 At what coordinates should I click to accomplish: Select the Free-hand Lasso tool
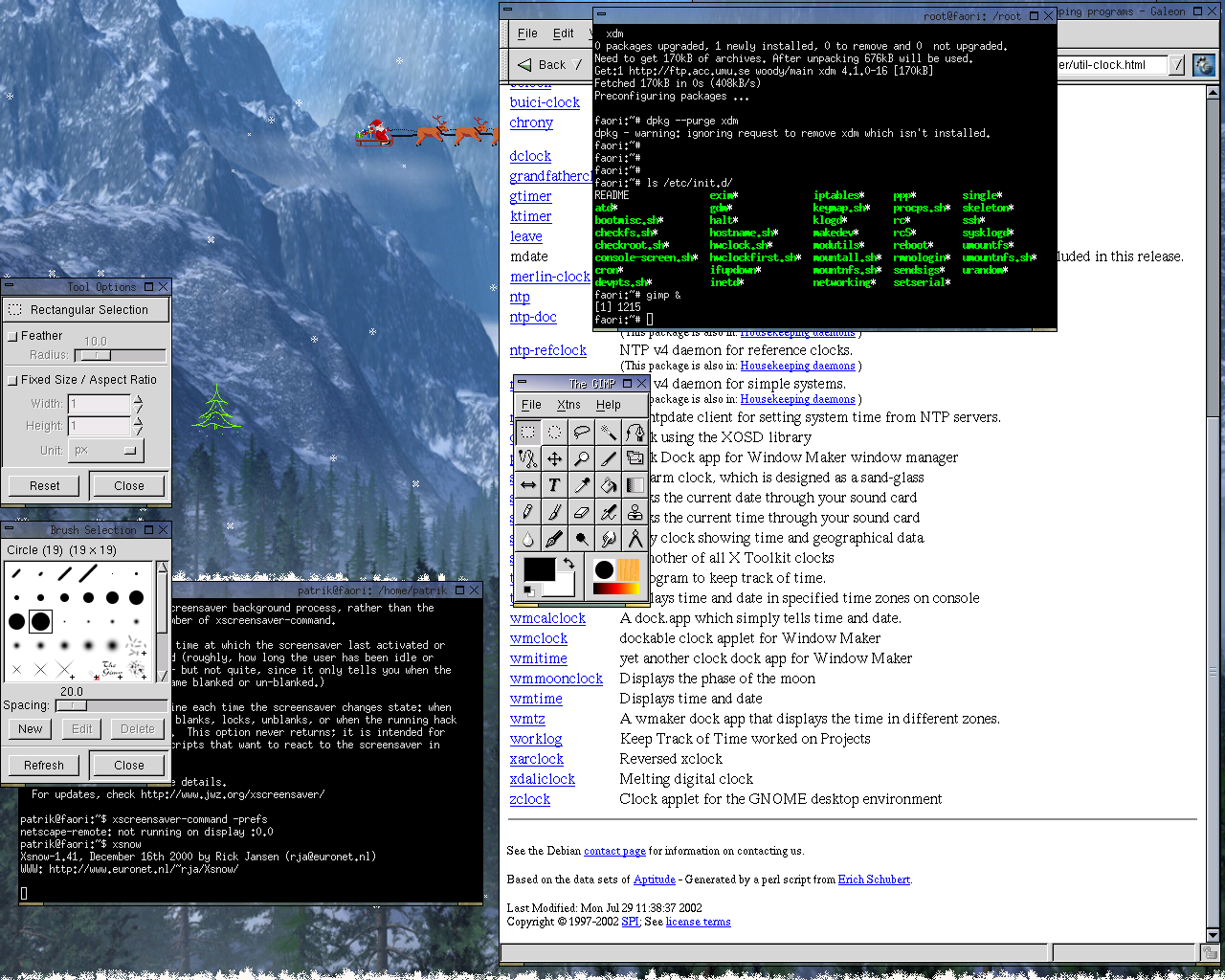tap(581, 432)
